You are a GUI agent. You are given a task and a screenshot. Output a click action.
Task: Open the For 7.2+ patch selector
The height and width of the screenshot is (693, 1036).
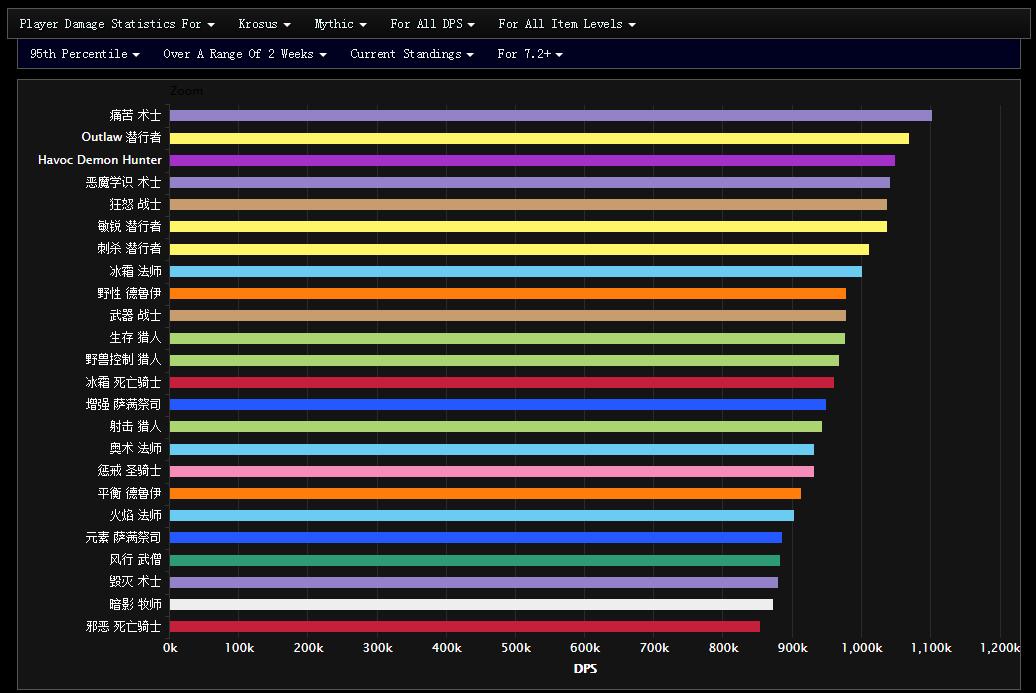click(529, 54)
